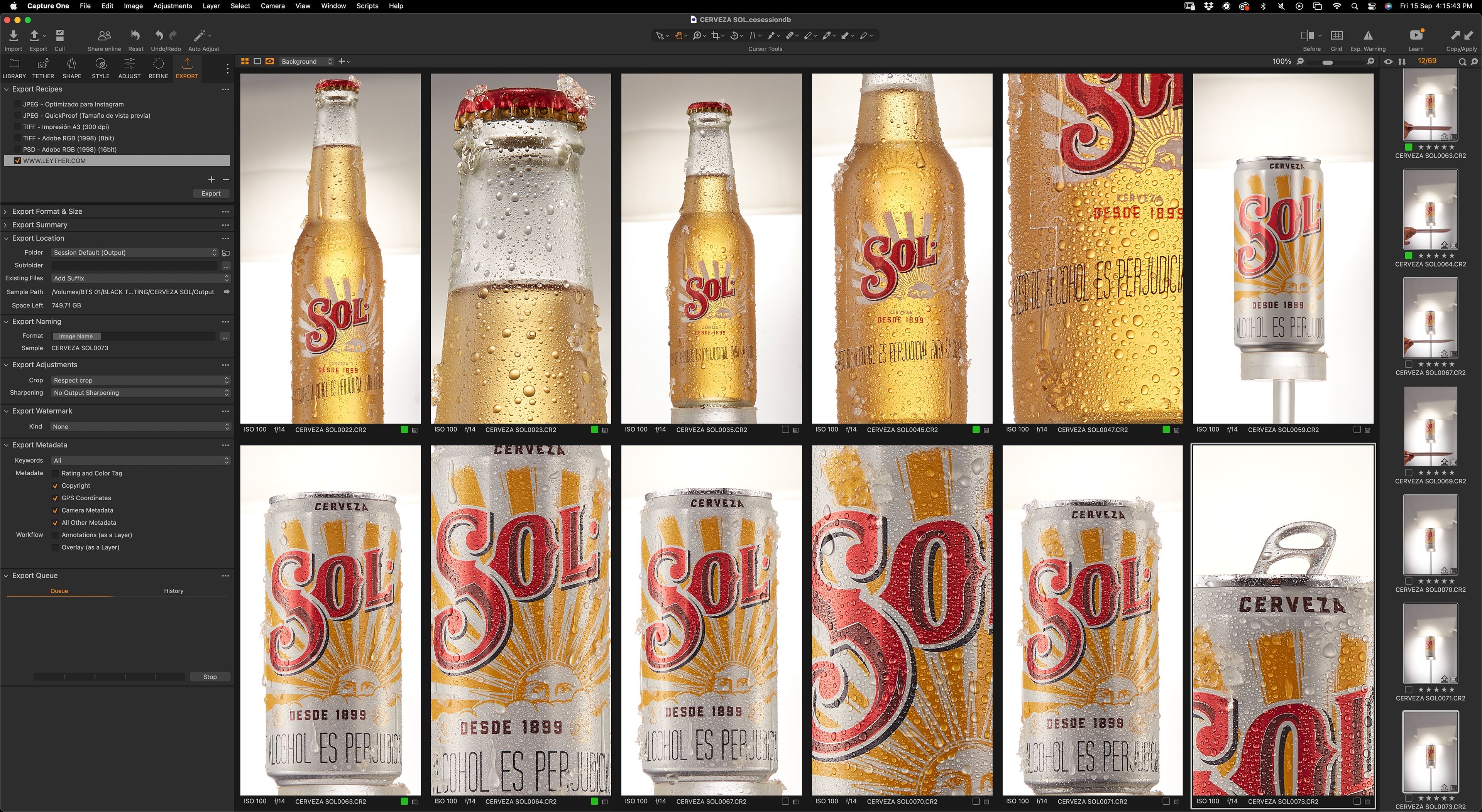Viewport: 1482px width, 812px height.
Task: Click the choose folder icon next to Folder
Action: 226,253
